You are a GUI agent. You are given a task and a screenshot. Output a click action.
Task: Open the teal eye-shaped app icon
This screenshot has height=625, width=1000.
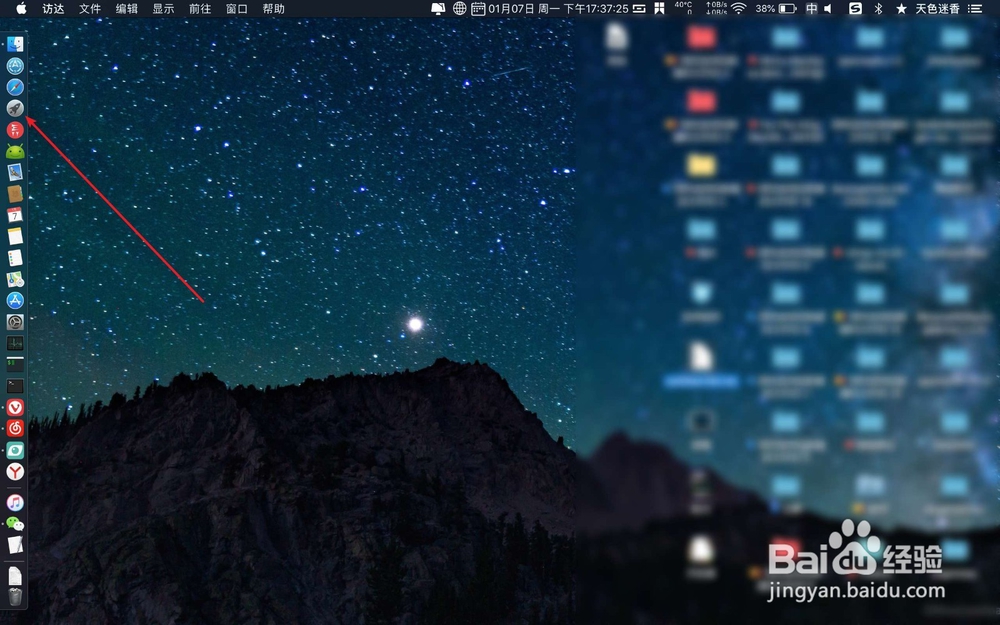tap(15, 450)
